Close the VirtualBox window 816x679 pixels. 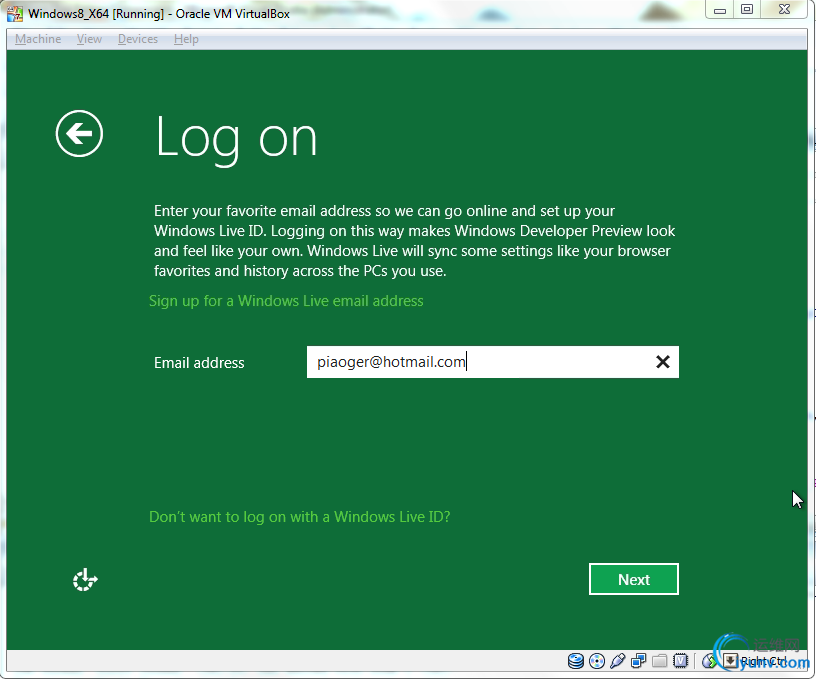784,10
